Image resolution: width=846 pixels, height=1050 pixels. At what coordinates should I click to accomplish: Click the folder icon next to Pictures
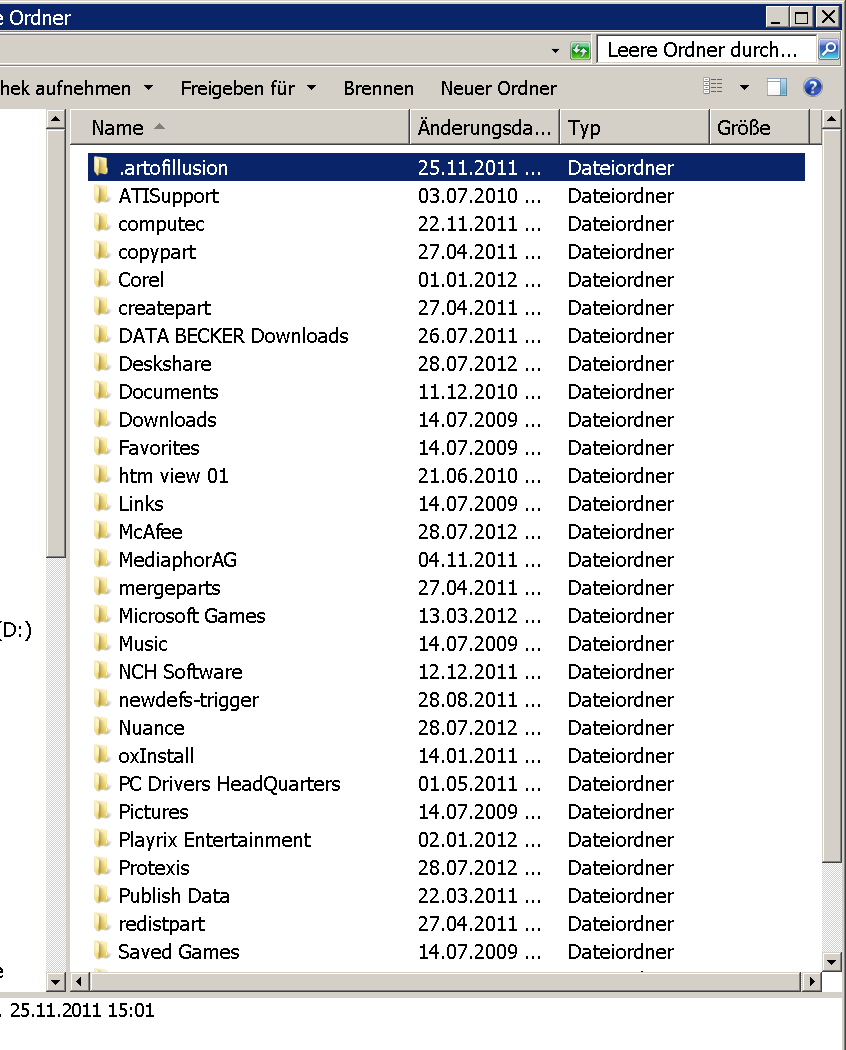point(101,811)
